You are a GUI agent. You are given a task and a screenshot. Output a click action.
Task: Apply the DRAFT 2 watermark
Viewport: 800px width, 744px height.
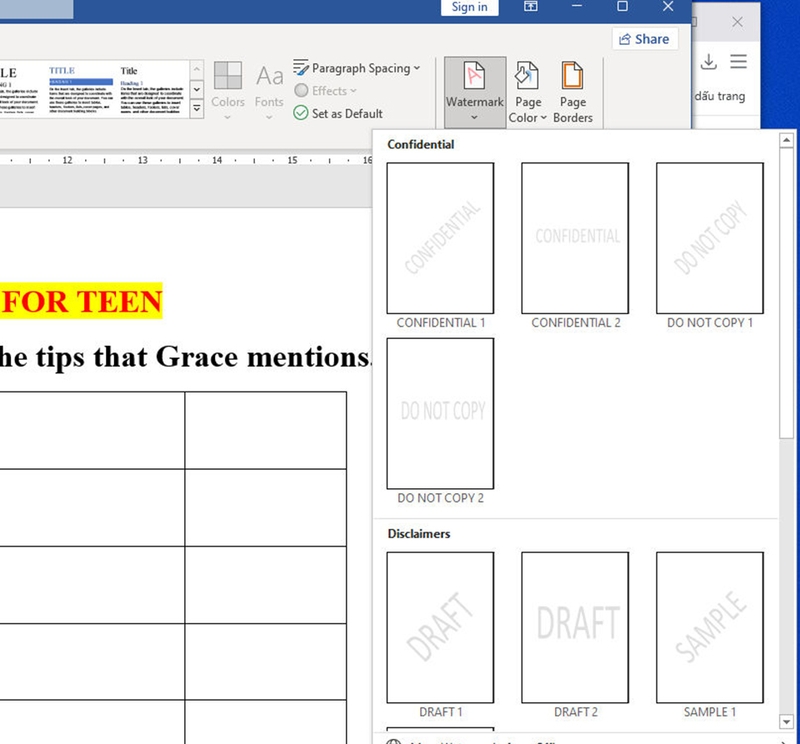coord(575,627)
